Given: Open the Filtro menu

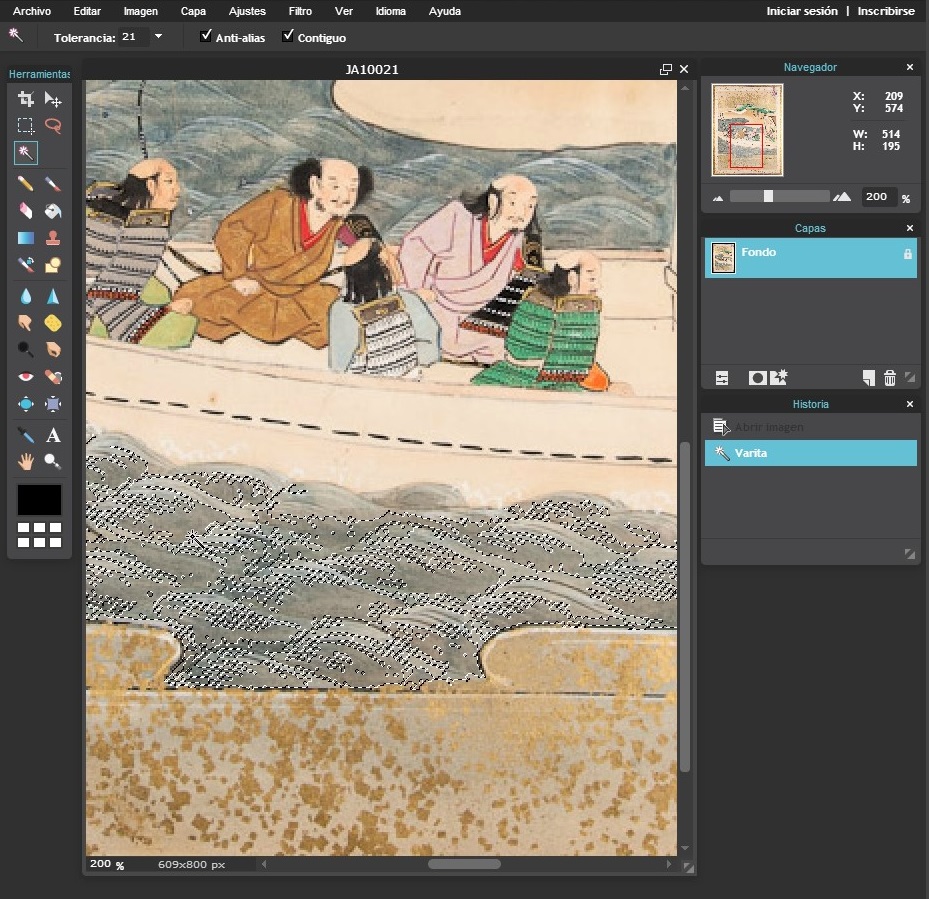Looking at the screenshot, I should coord(300,11).
